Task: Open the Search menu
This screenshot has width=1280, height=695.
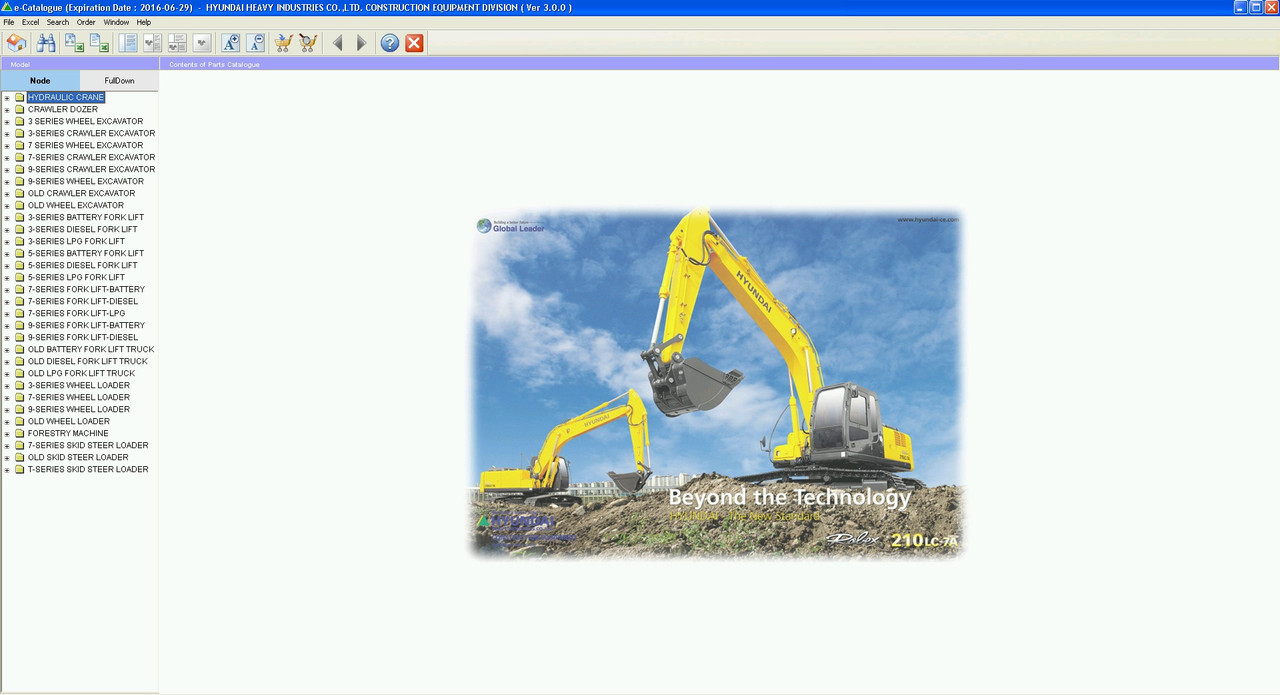Action: [58, 22]
